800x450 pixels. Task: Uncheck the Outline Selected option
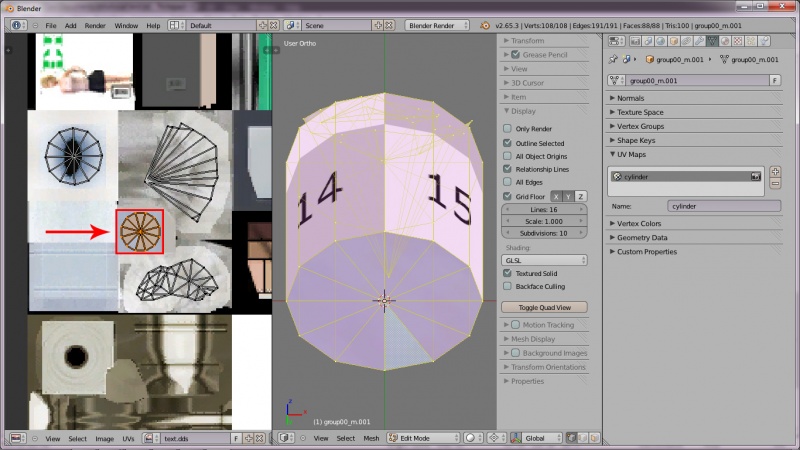[508, 143]
